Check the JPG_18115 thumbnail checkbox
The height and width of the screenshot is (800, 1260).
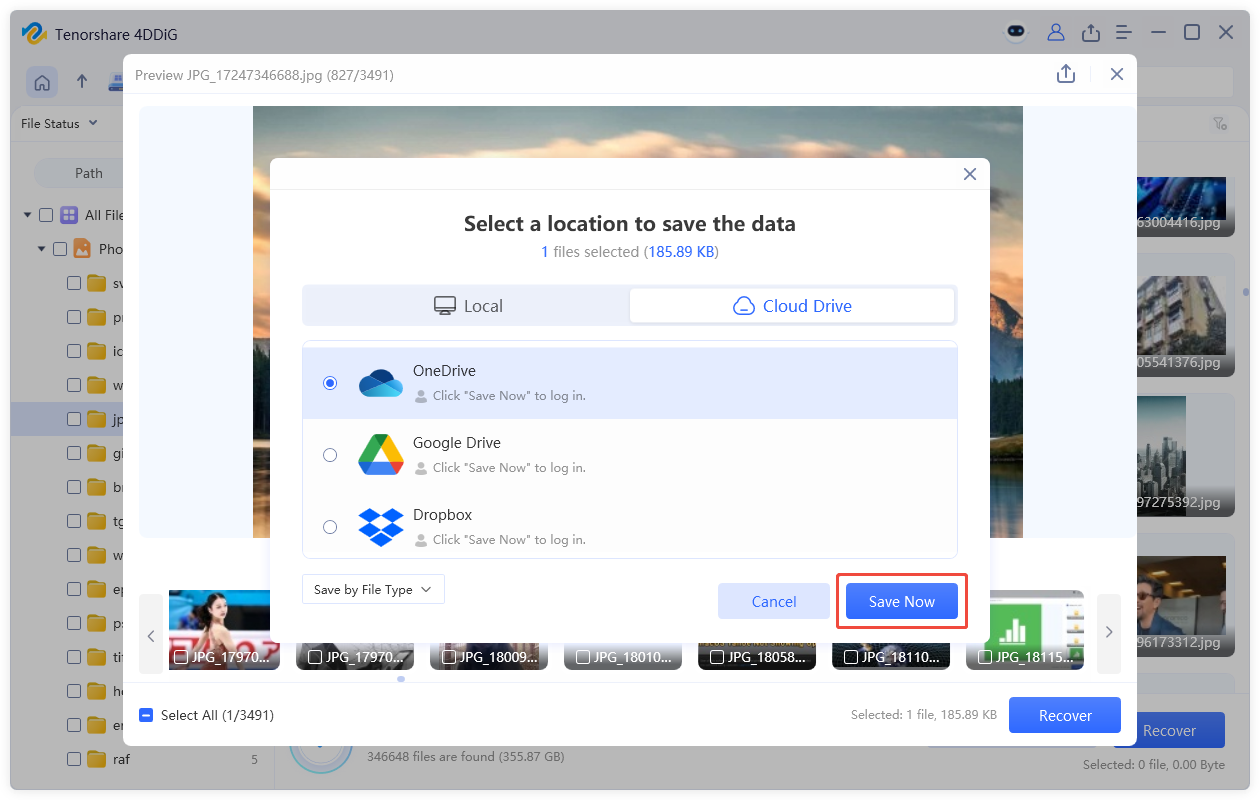pos(985,657)
